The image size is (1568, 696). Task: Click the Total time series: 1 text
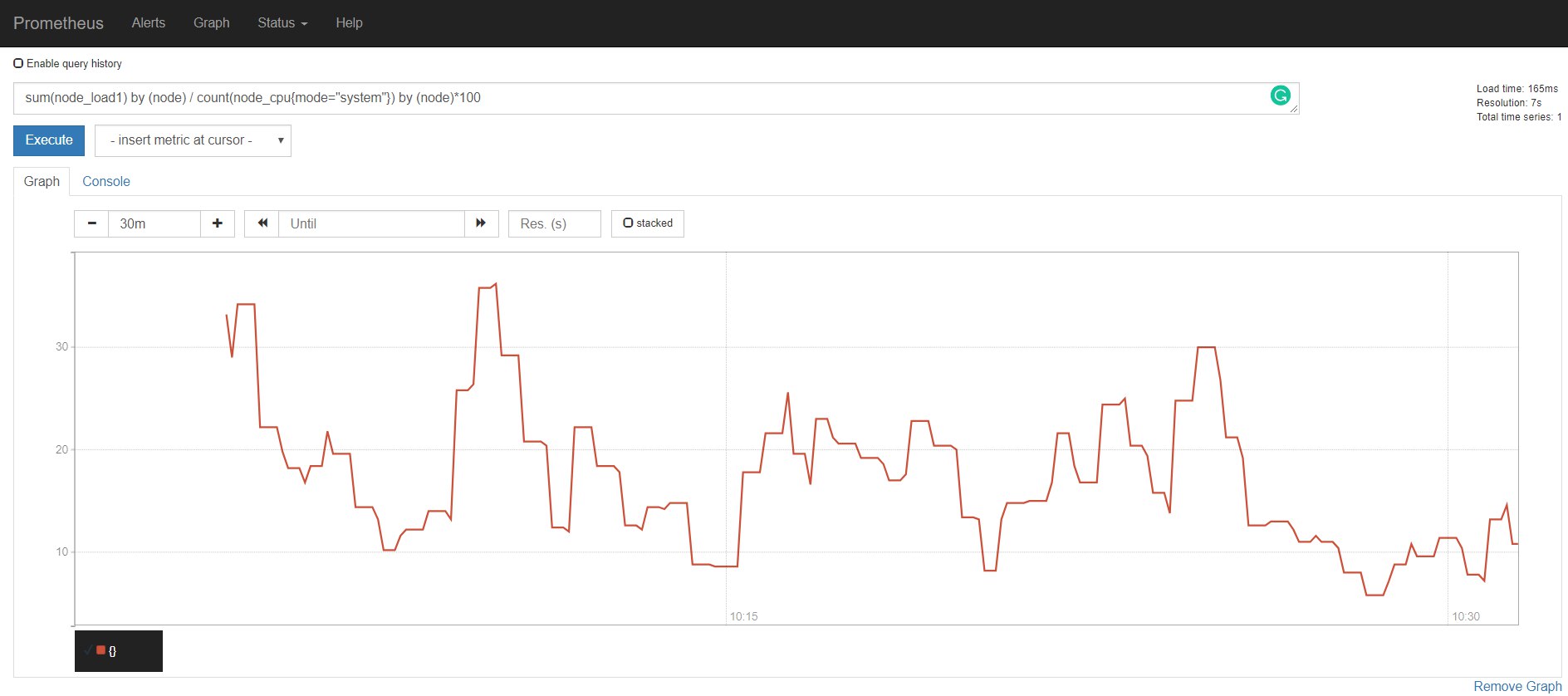(x=1519, y=117)
